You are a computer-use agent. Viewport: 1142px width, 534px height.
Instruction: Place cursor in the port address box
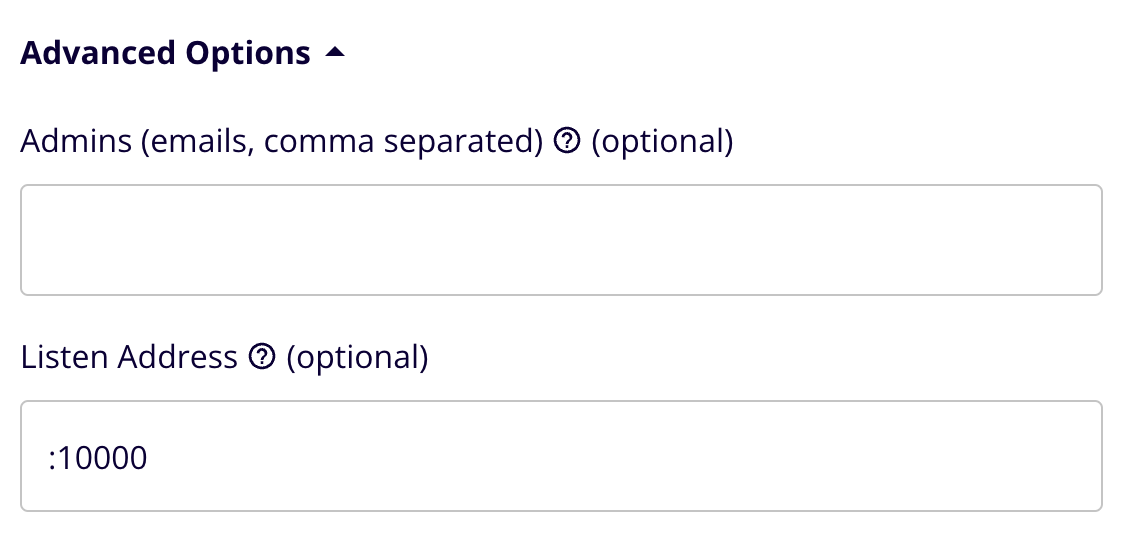(x=561, y=457)
